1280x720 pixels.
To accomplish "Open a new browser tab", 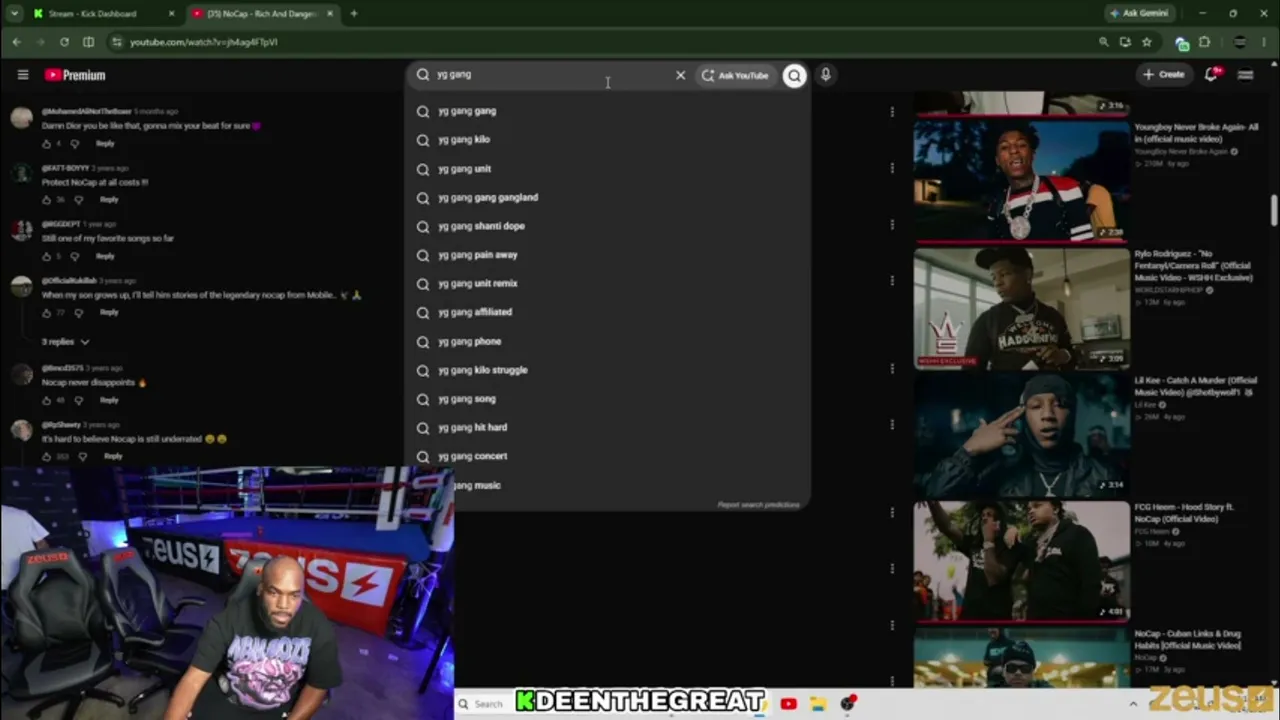I will pos(354,14).
